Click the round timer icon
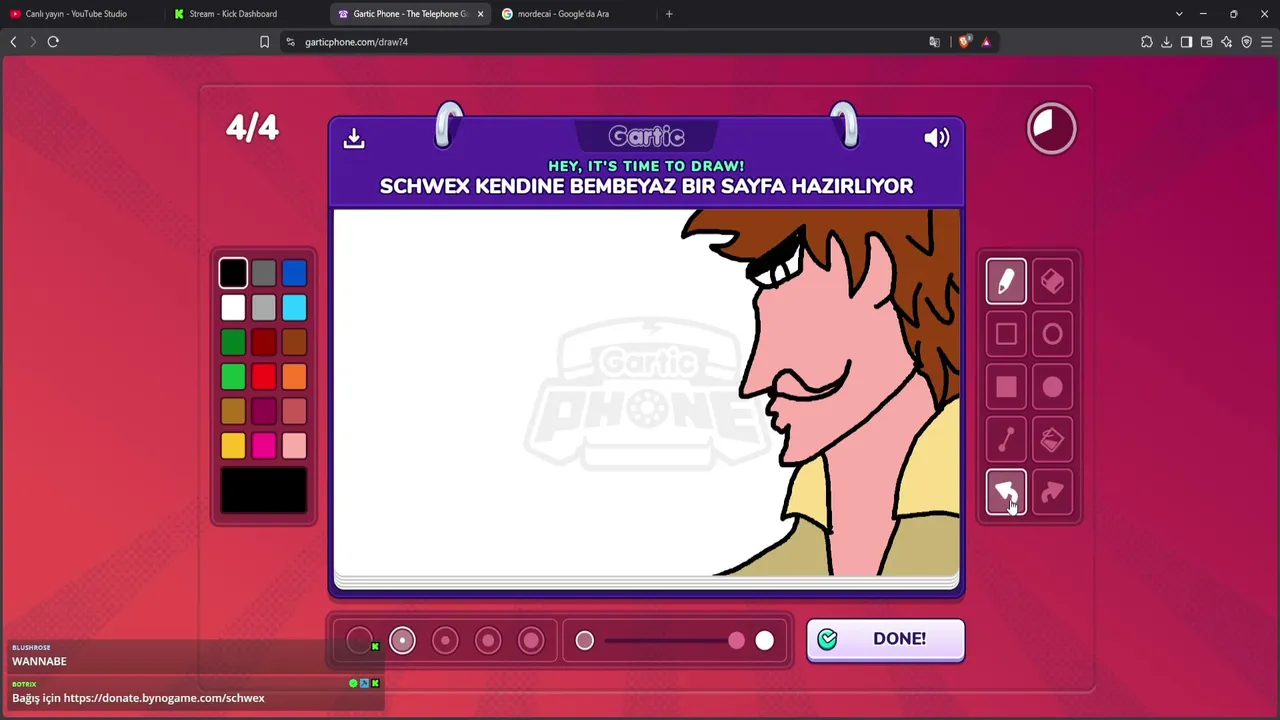1280x720 pixels. pos(1051,128)
